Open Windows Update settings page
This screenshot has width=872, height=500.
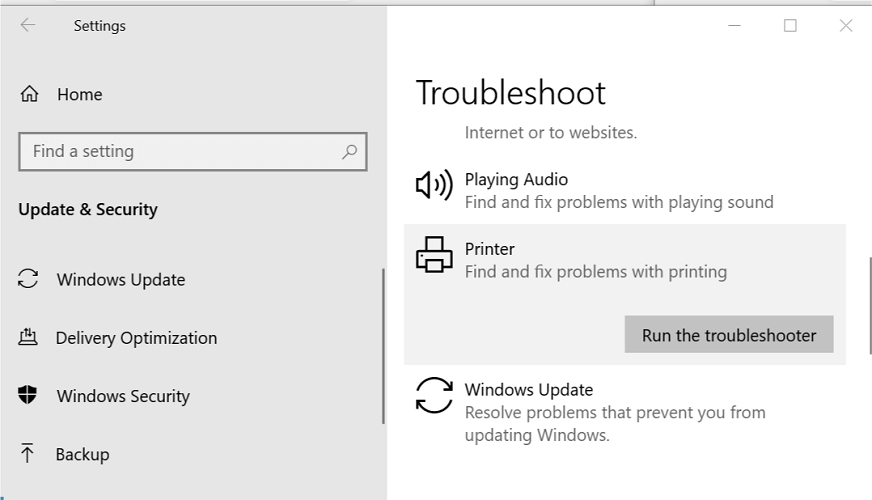[121, 279]
